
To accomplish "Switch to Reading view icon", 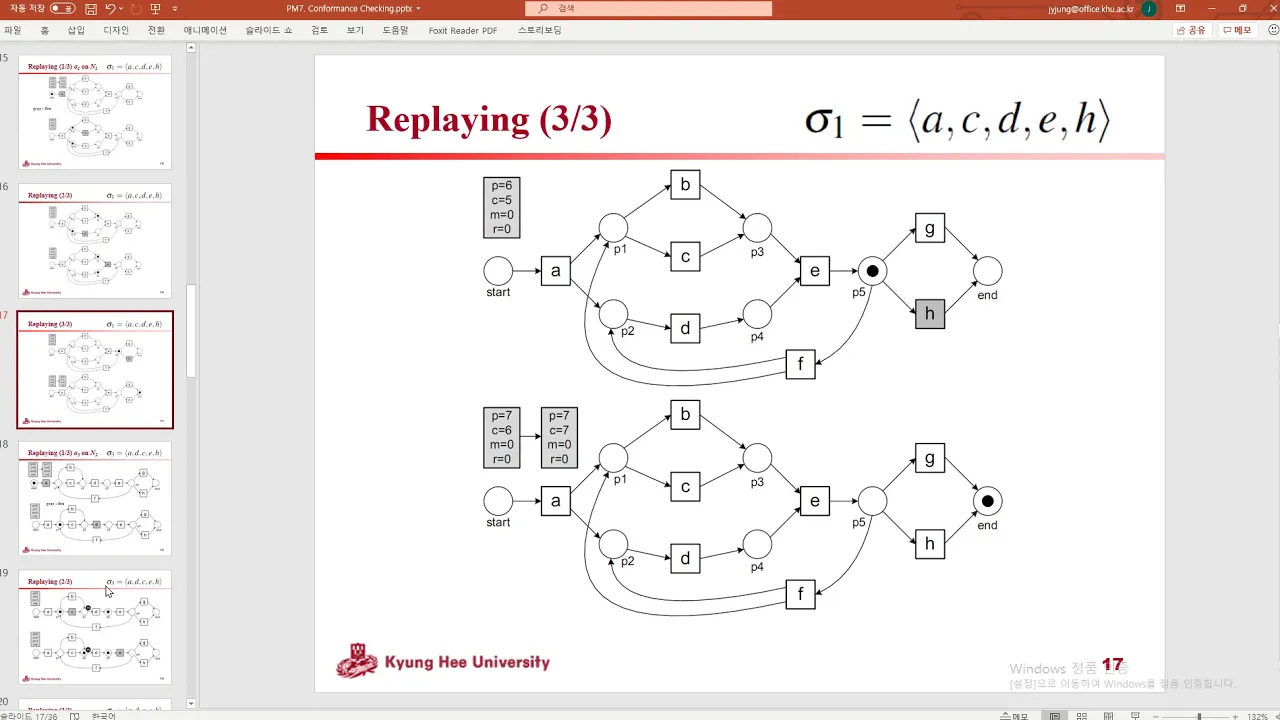I will pos(1108,715).
